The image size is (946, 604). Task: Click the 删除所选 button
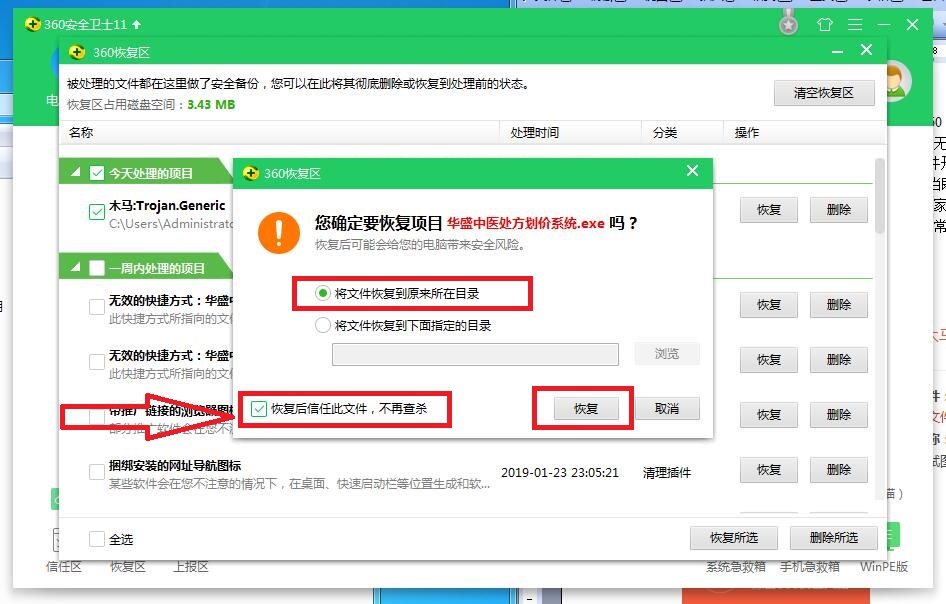[834, 538]
